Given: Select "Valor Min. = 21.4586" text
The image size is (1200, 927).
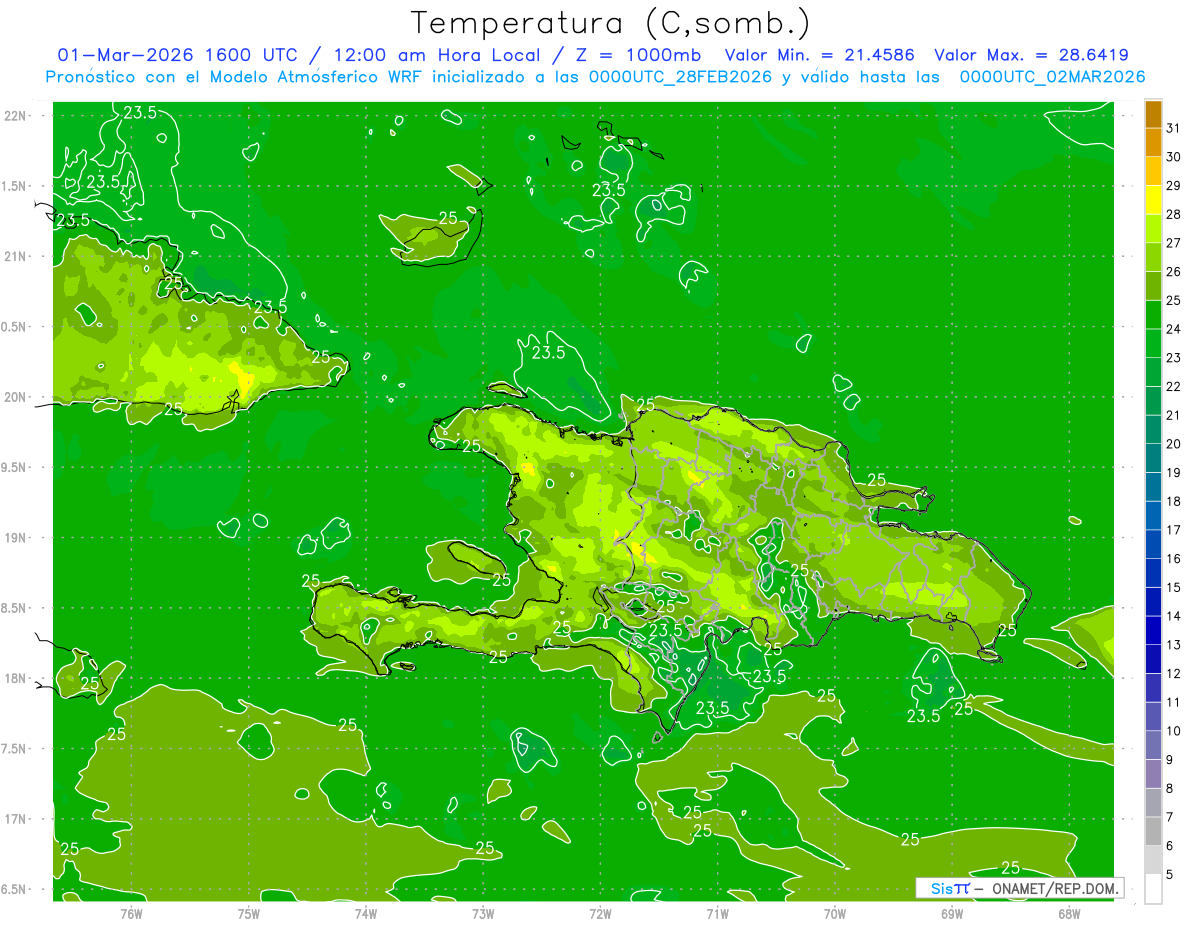Looking at the screenshot, I should (x=820, y=55).
